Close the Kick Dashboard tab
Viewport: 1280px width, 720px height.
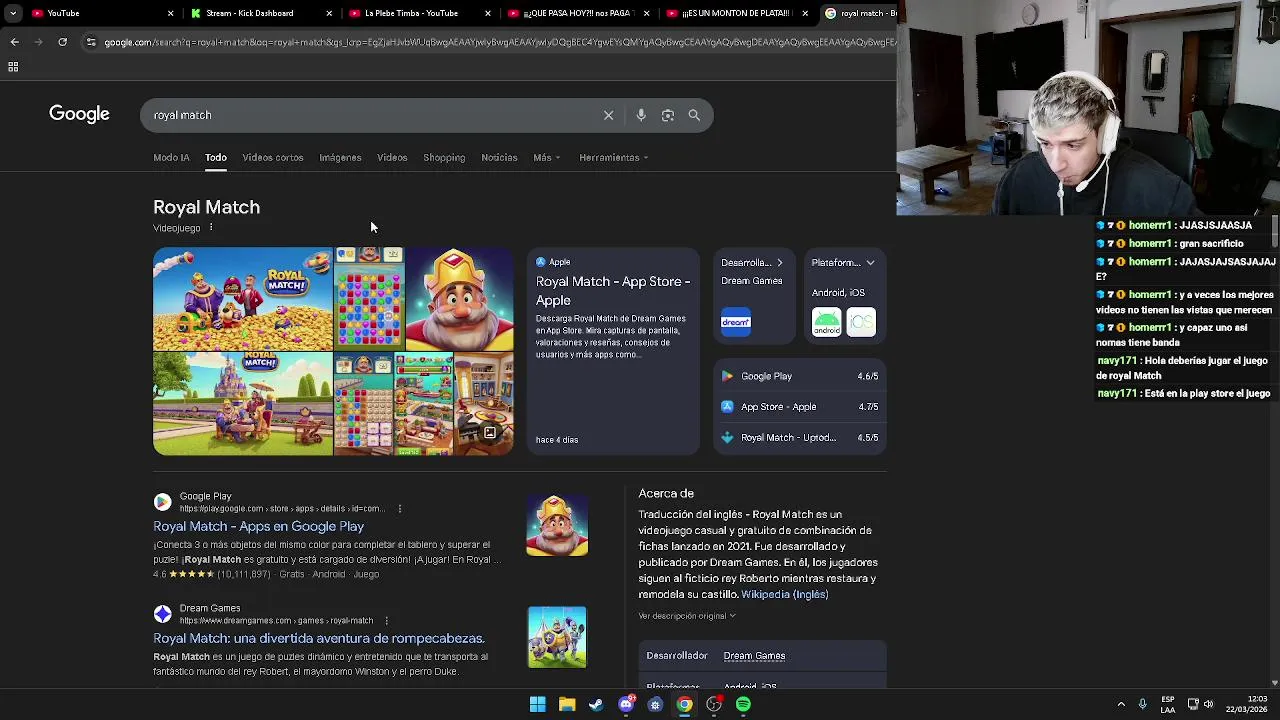tap(329, 13)
